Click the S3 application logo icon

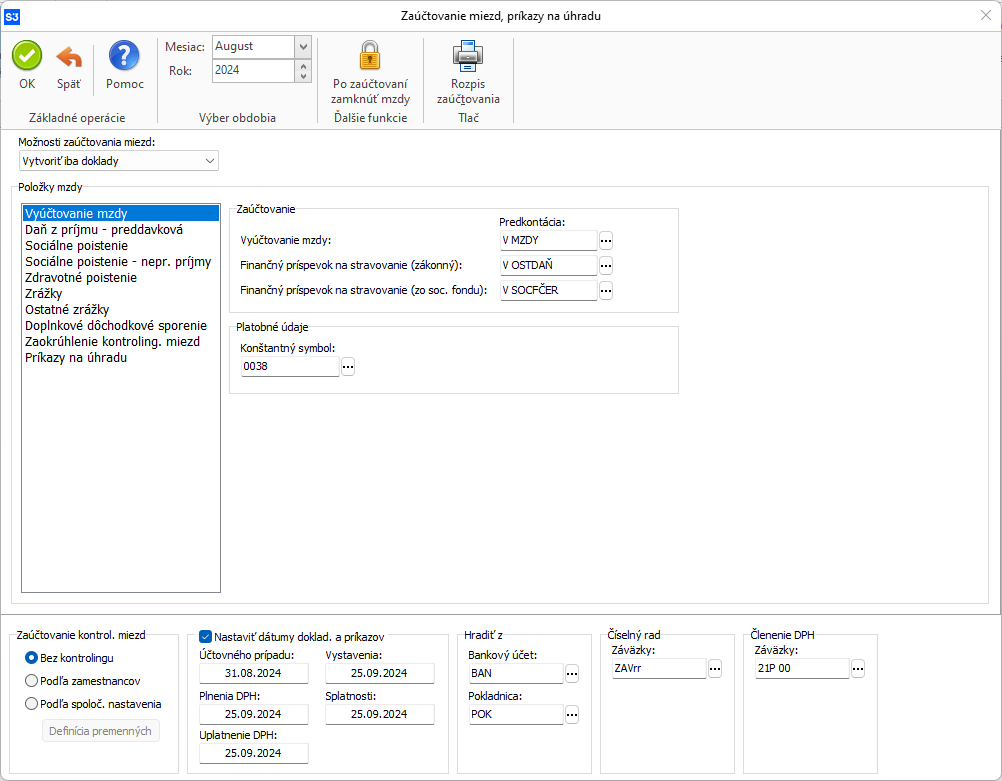pyautogui.click(x=12, y=16)
